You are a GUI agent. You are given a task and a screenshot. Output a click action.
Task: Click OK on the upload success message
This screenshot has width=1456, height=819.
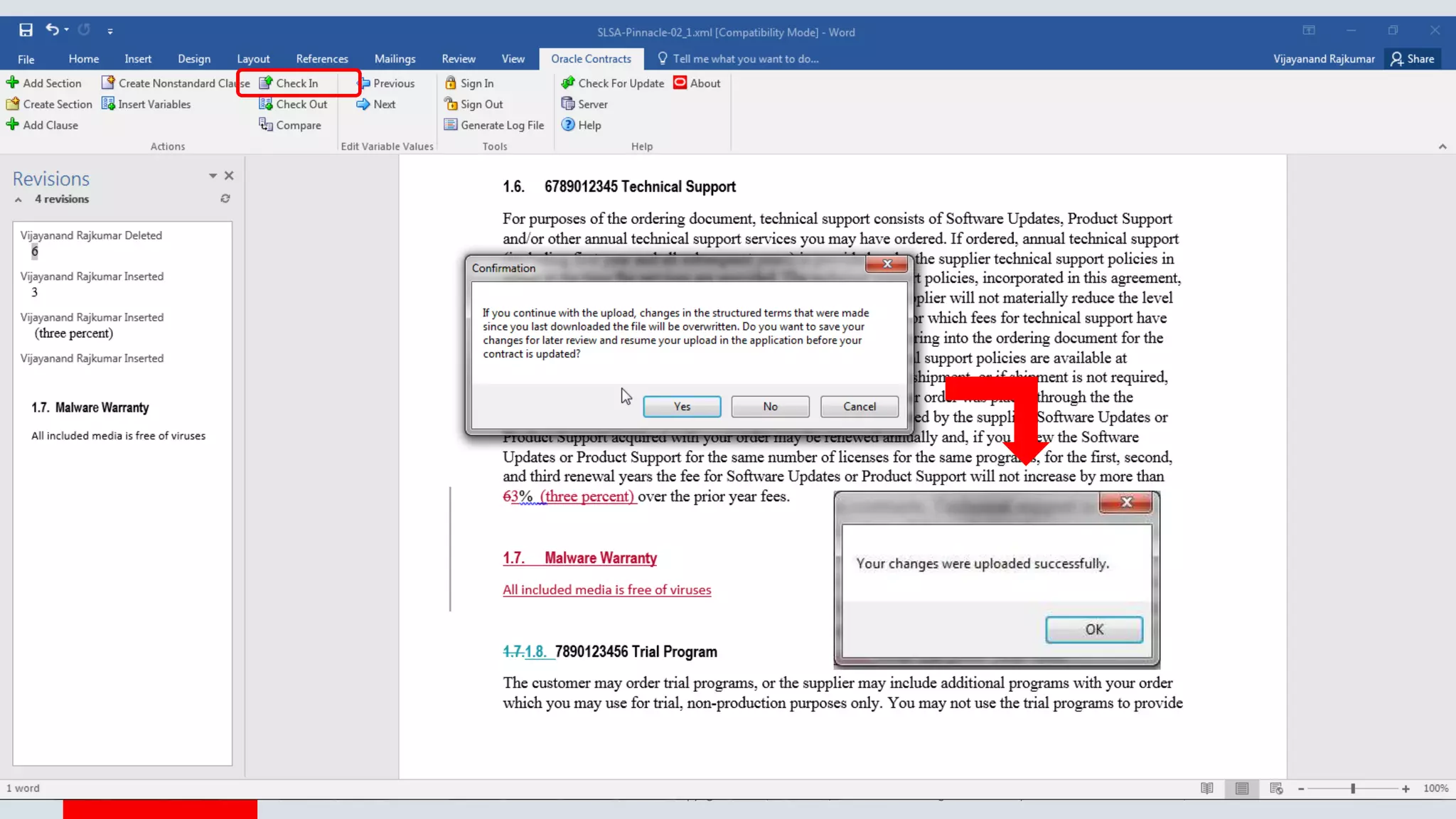[x=1094, y=629]
